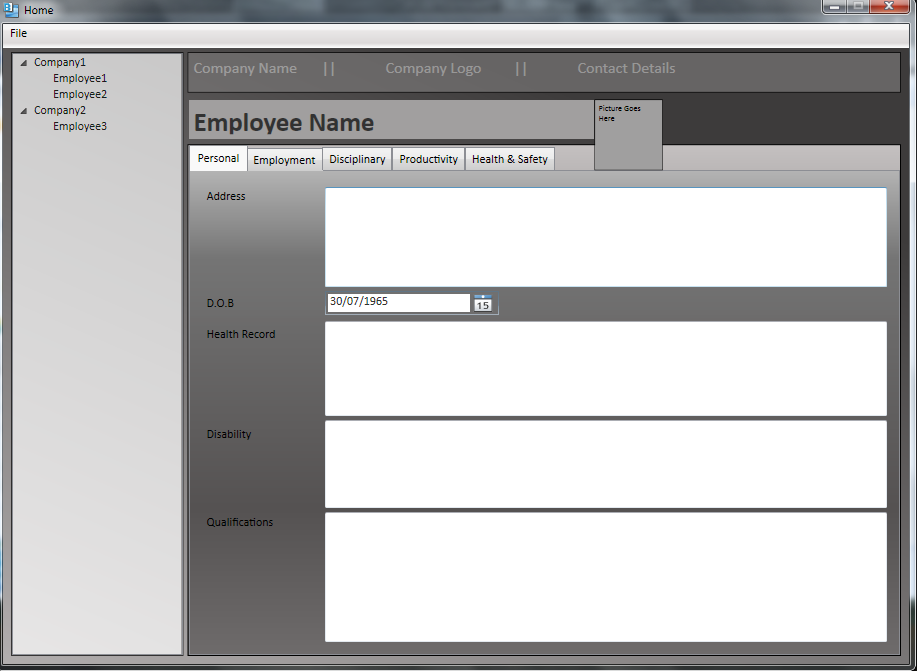Switch to the Employment tab
Image resolution: width=917 pixels, height=671 pixels.
(x=284, y=160)
